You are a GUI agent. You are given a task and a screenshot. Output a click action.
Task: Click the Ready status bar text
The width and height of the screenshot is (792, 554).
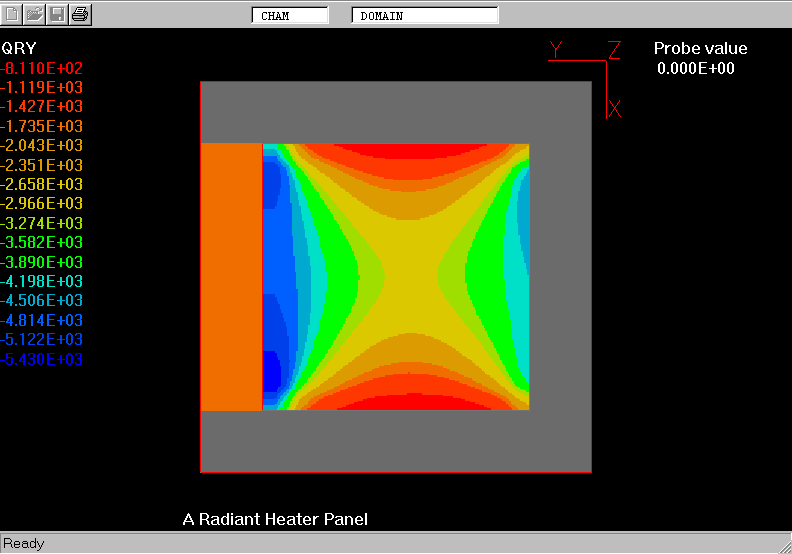click(x=24, y=543)
